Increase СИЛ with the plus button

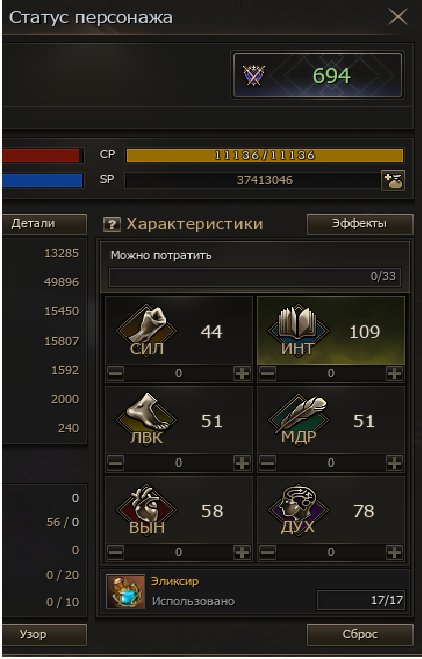coord(242,373)
